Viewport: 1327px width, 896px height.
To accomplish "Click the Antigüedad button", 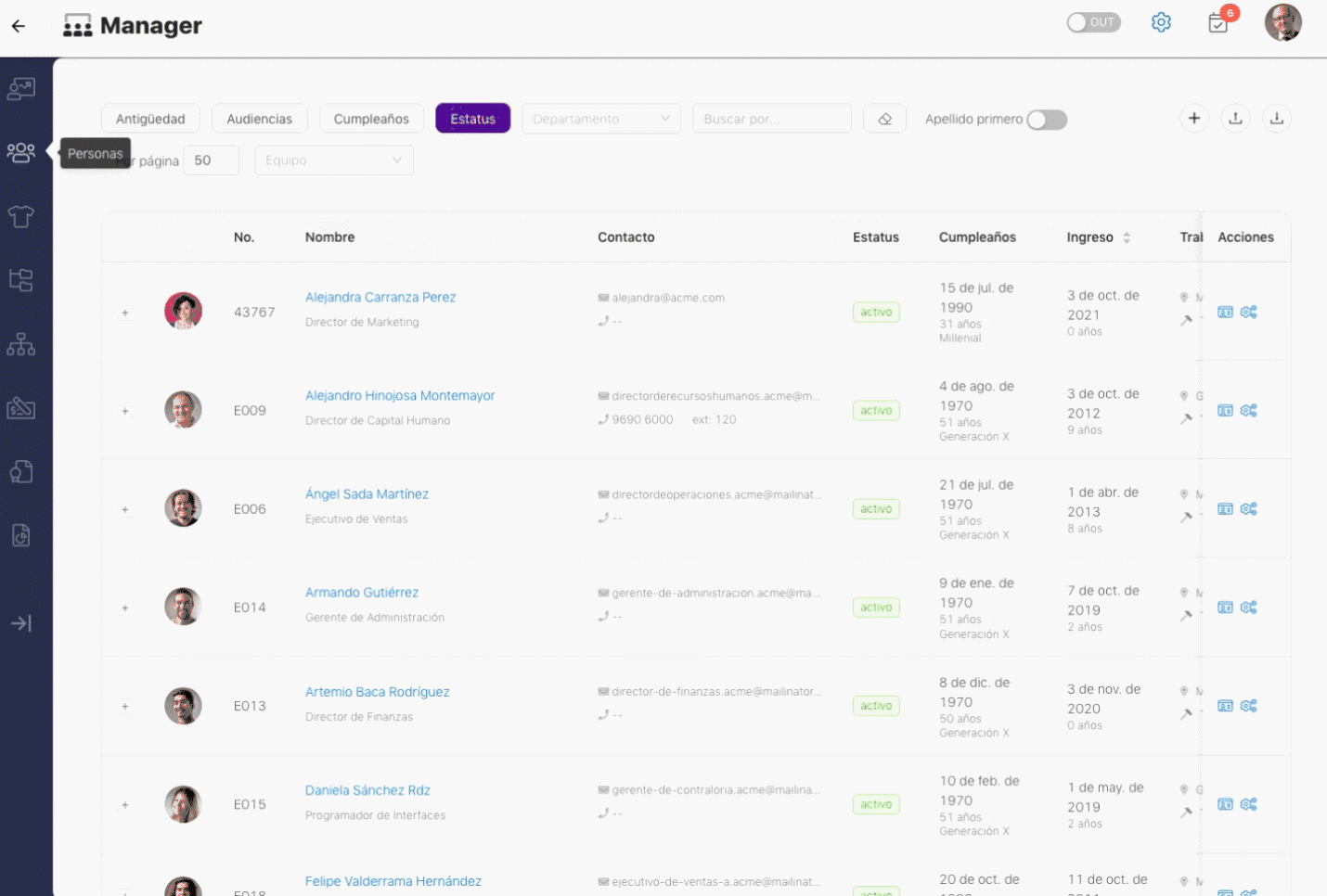I will (150, 119).
